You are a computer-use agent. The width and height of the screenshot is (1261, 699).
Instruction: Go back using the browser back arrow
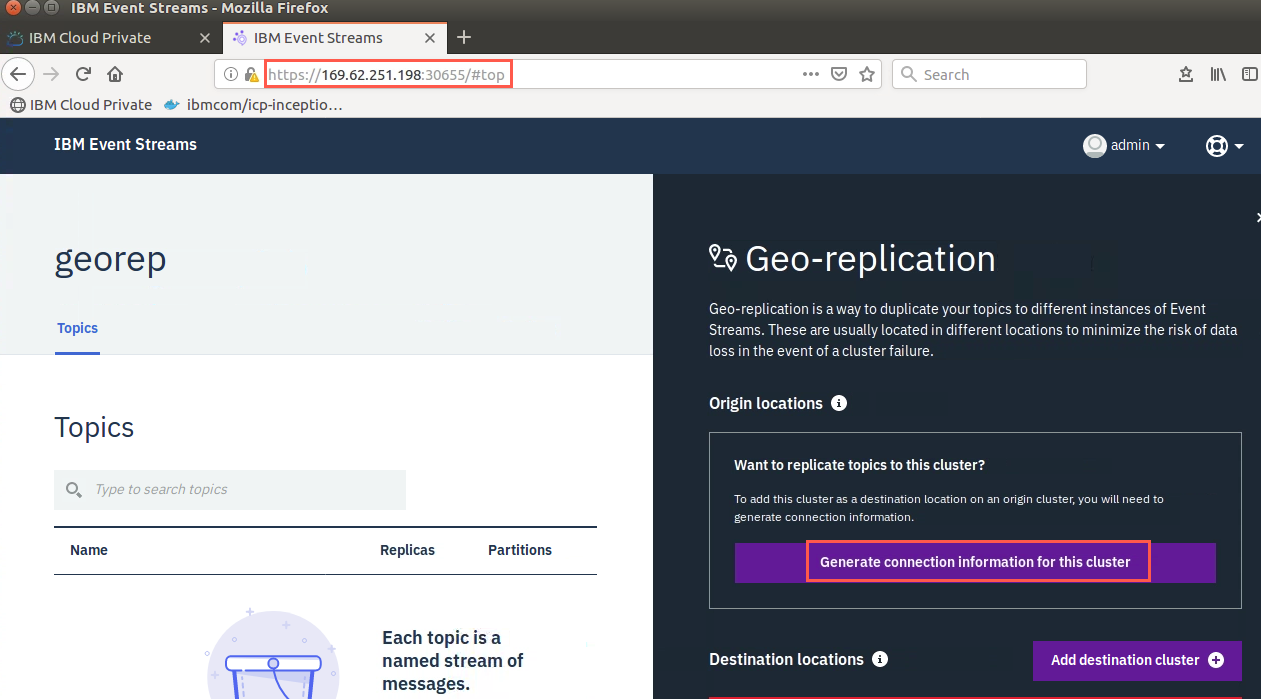(x=18, y=74)
